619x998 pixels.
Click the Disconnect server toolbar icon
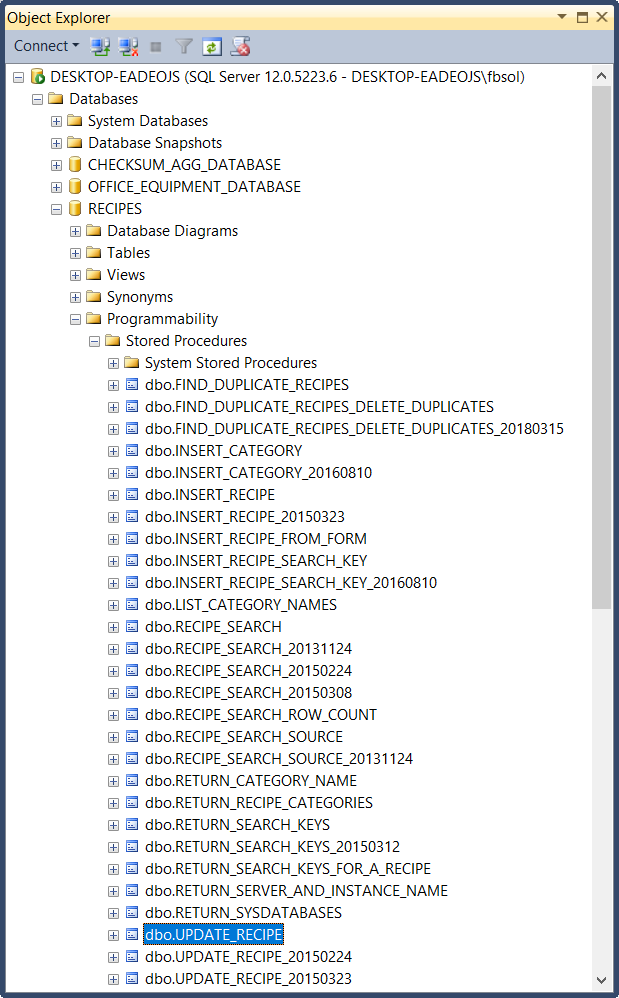[128, 46]
